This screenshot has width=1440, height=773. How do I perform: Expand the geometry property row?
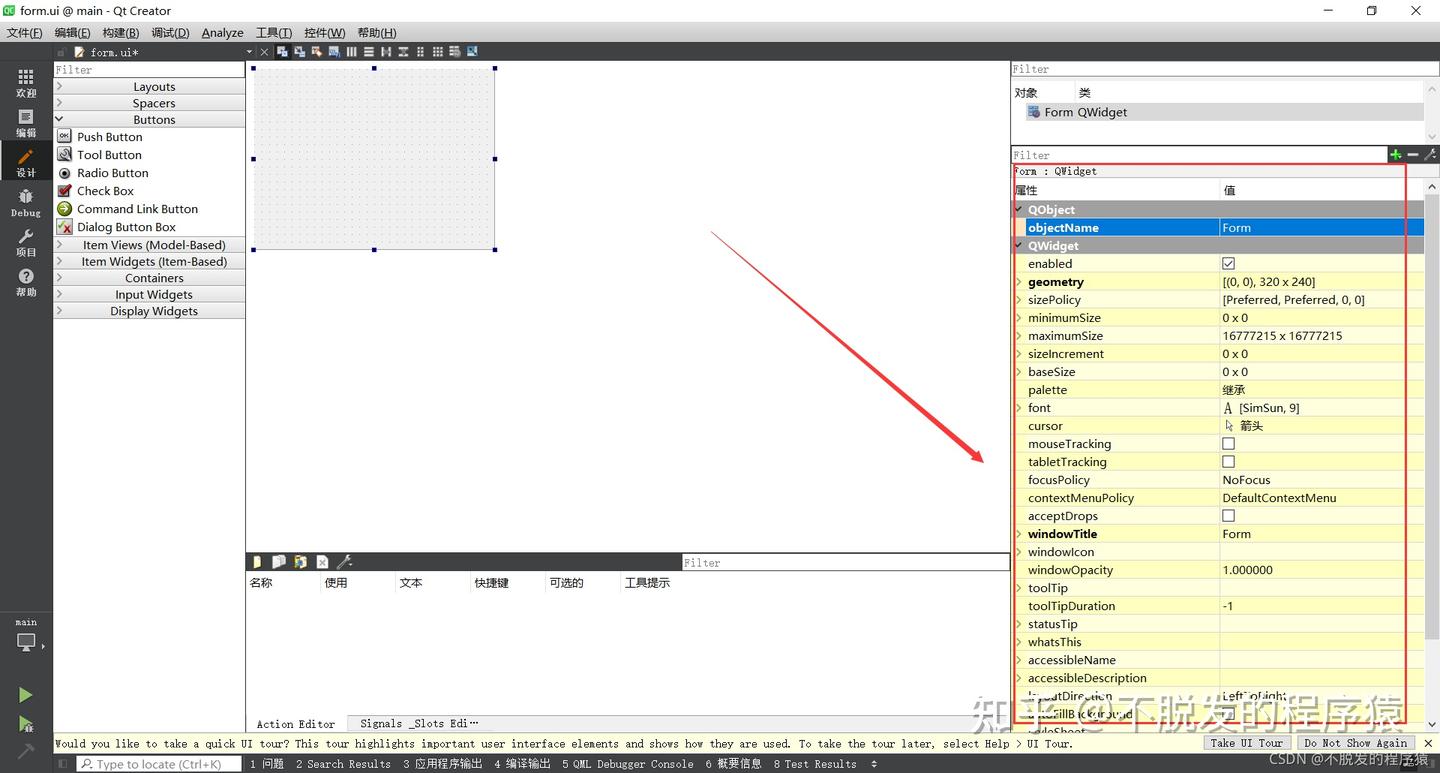1019,282
